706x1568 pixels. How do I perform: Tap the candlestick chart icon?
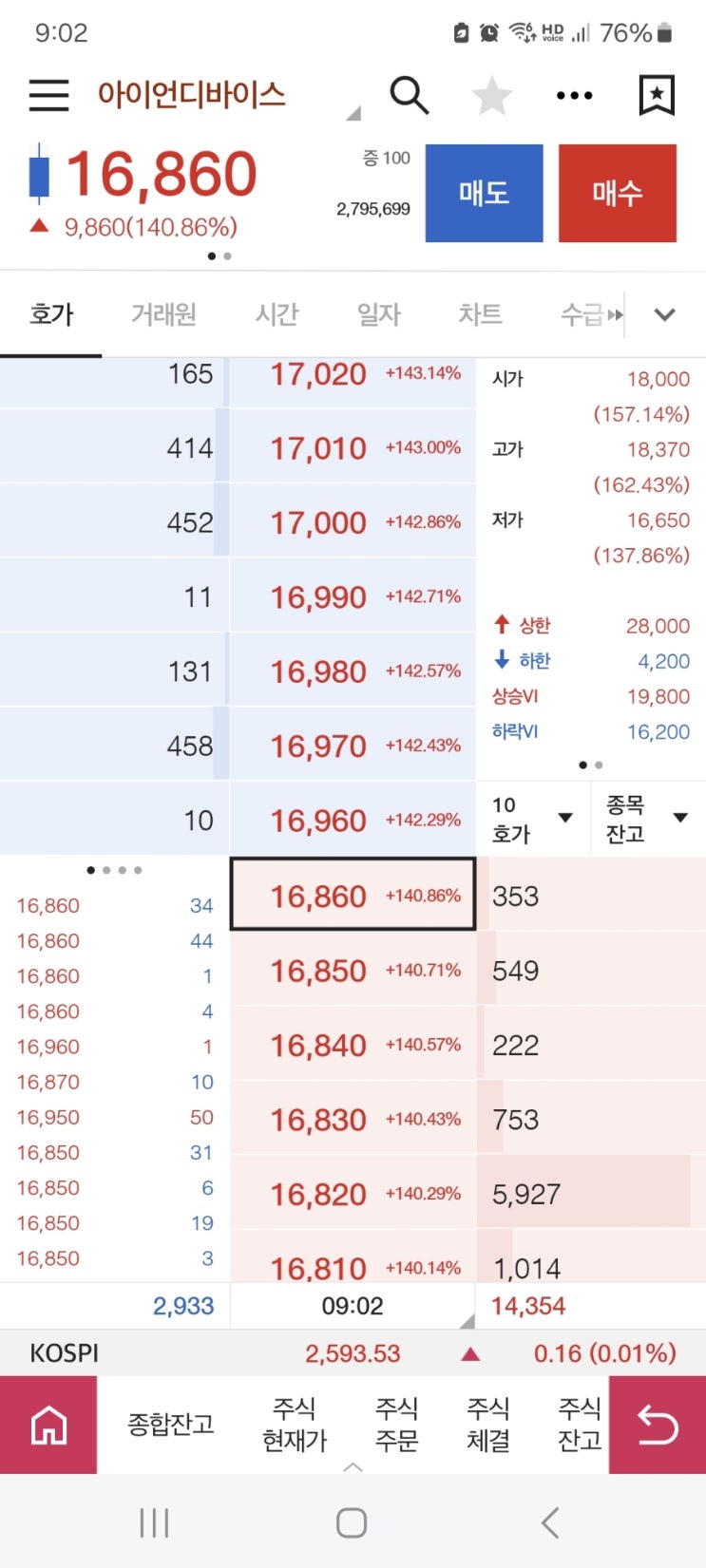39,175
